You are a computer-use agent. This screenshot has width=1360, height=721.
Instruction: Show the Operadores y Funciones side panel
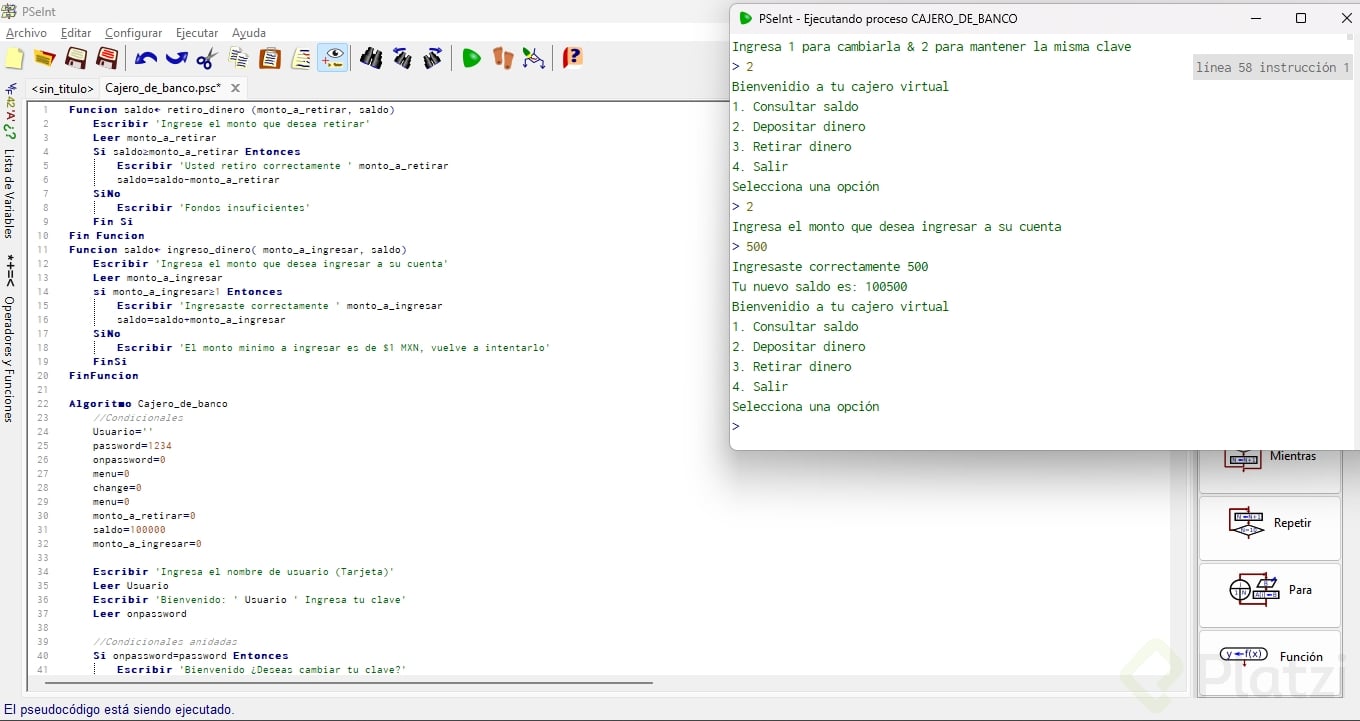pyautogui.click(x=10, y=359)
